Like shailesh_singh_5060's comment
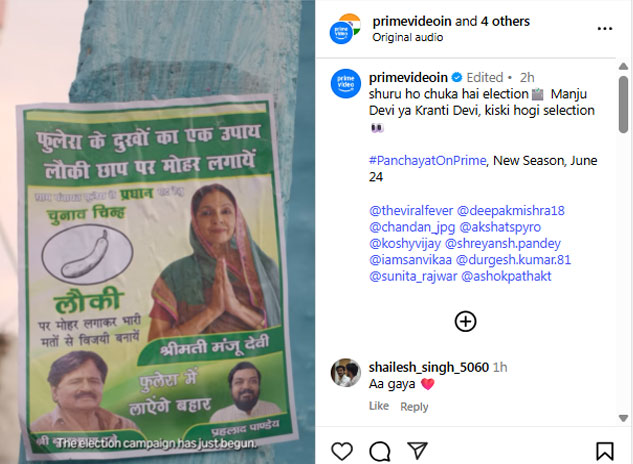 pos(379,406)
